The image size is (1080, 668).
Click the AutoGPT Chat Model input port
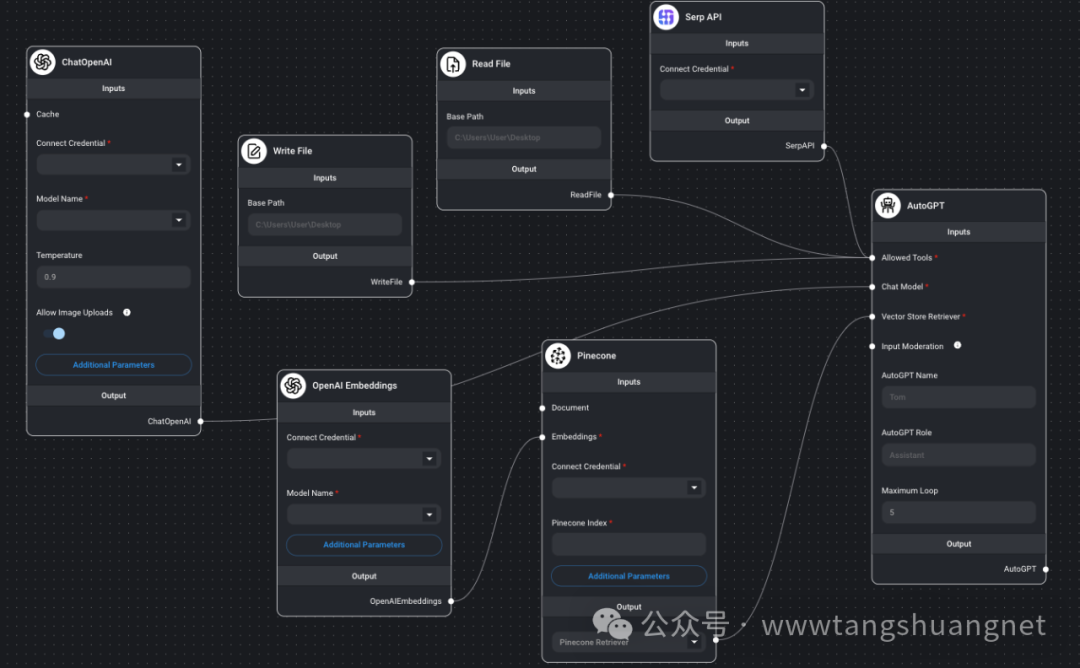(872, 286)
